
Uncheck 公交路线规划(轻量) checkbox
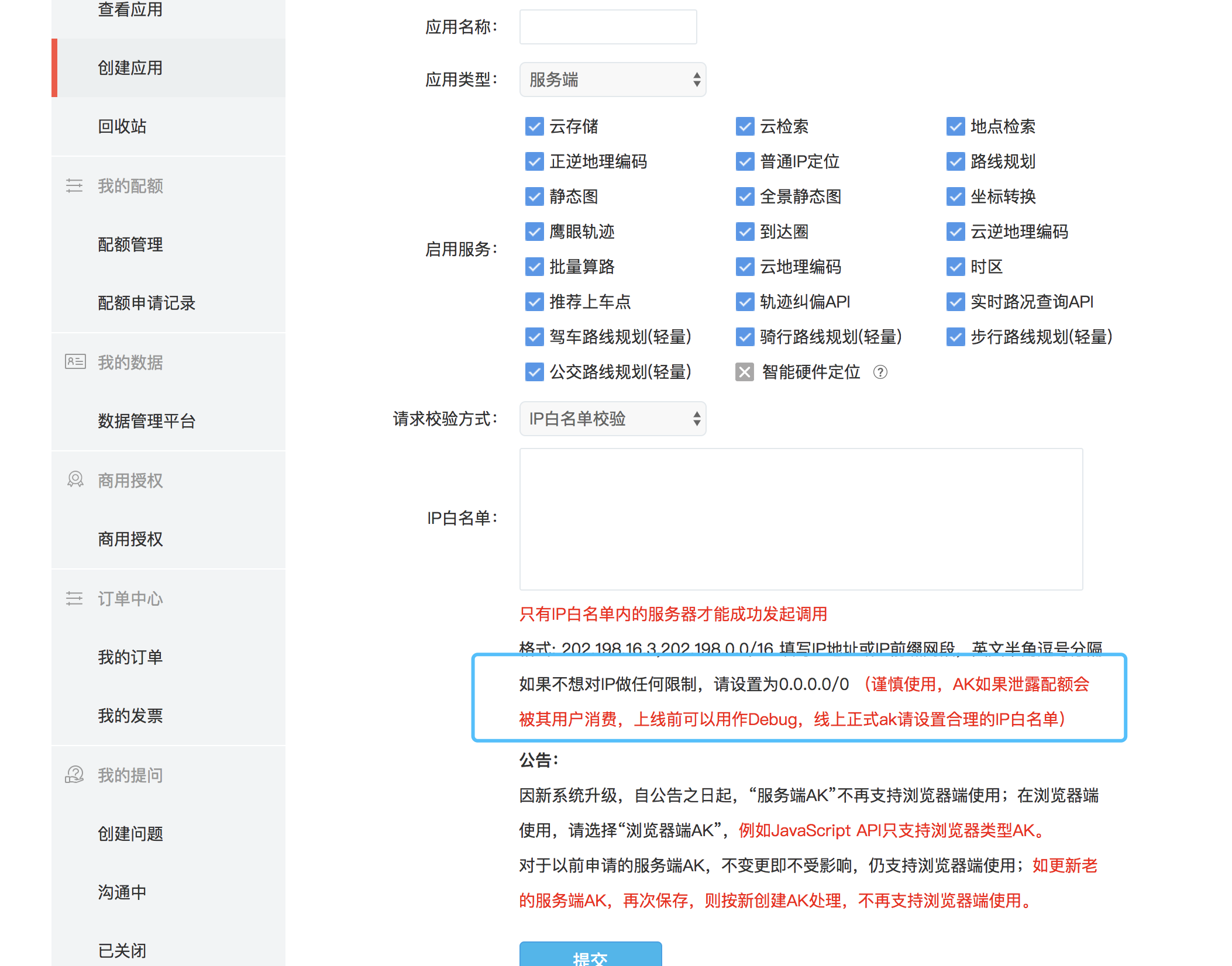[x=534, y=372]
